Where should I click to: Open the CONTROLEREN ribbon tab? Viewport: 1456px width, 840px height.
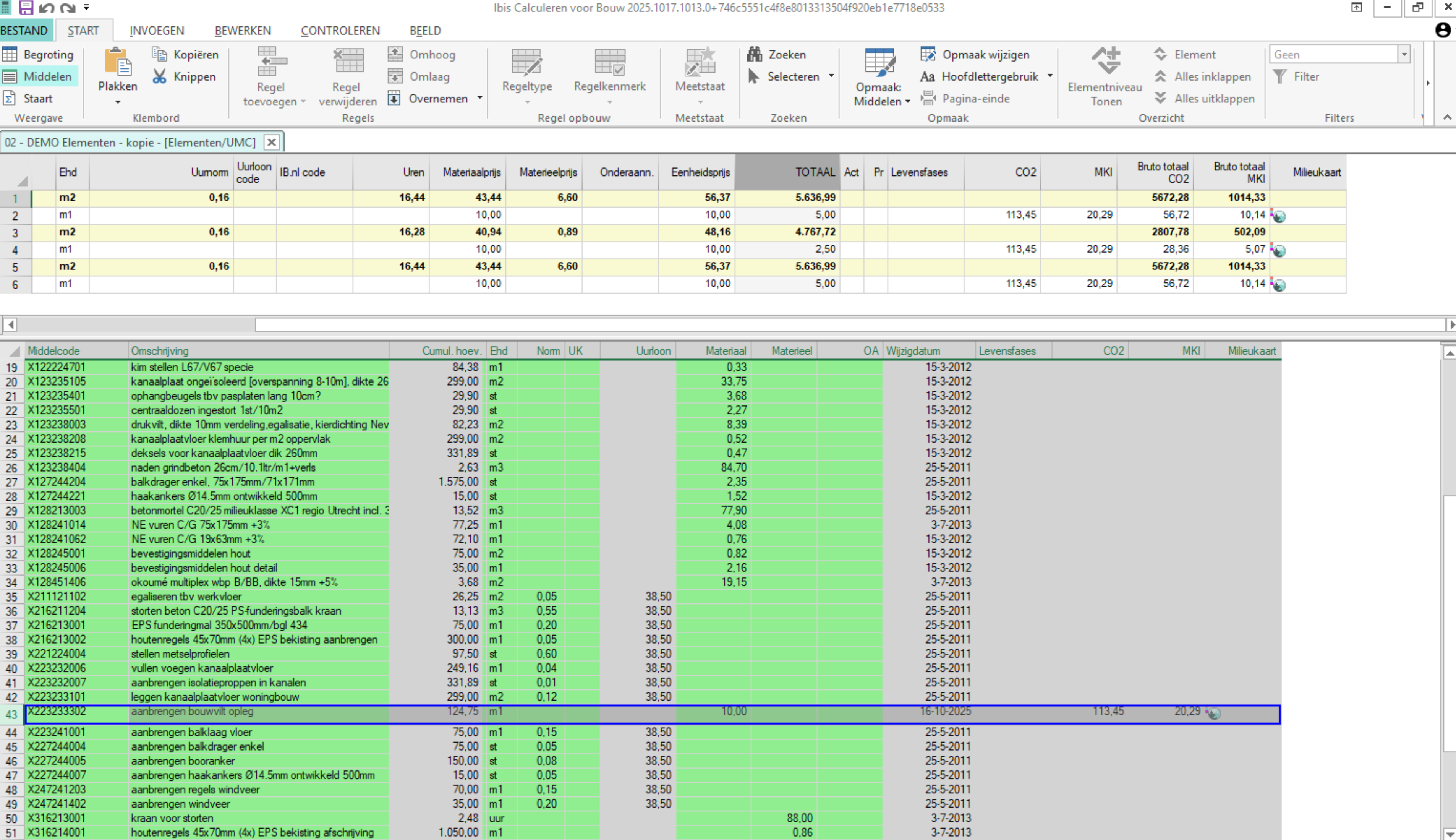(340, 31)
